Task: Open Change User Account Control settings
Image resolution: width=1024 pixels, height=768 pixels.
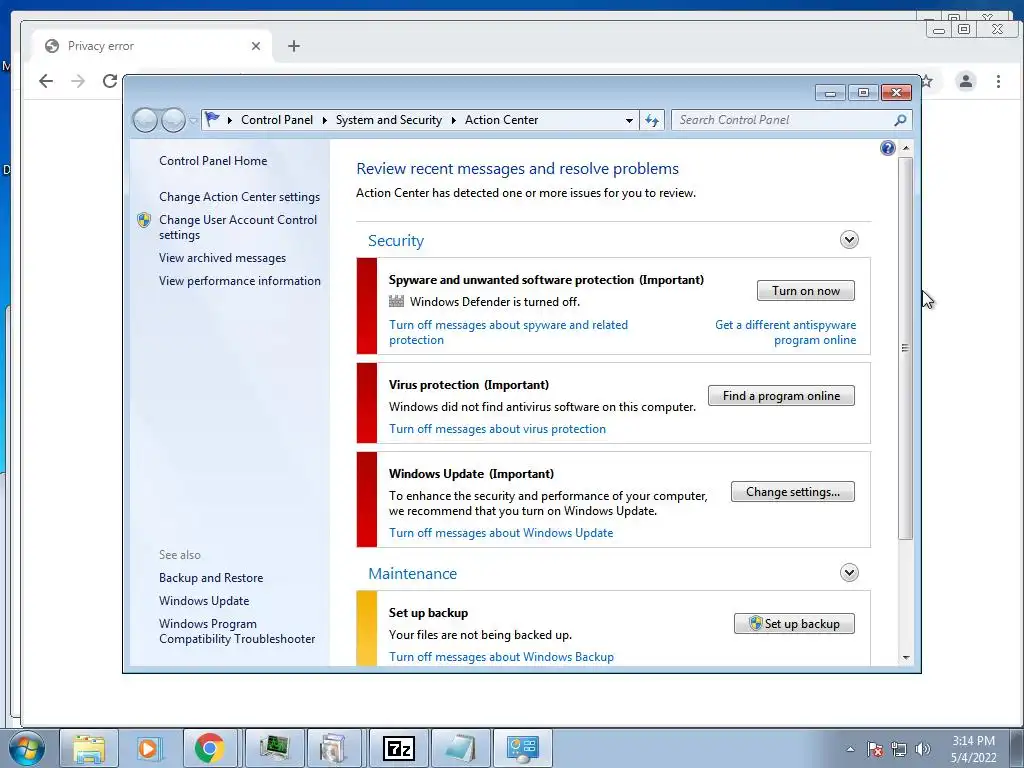Action: tap(238, 227)
